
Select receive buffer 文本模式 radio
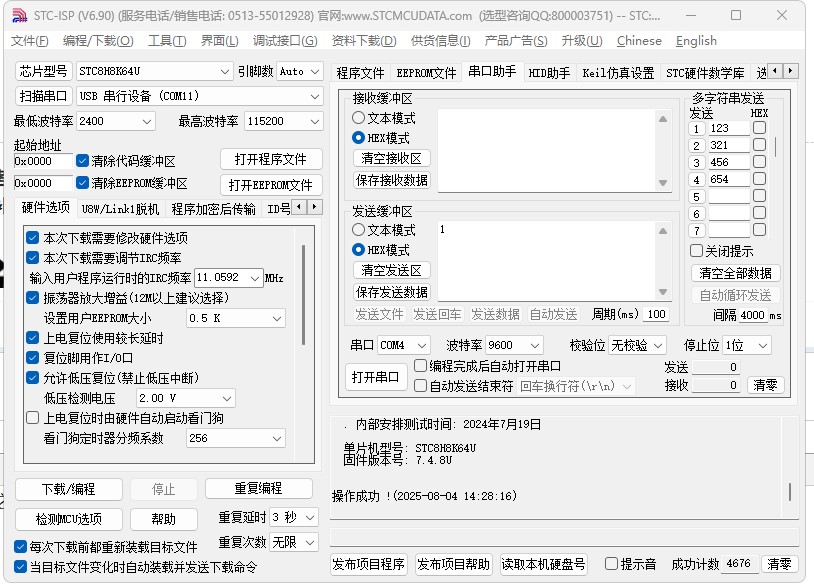(358, 118)
